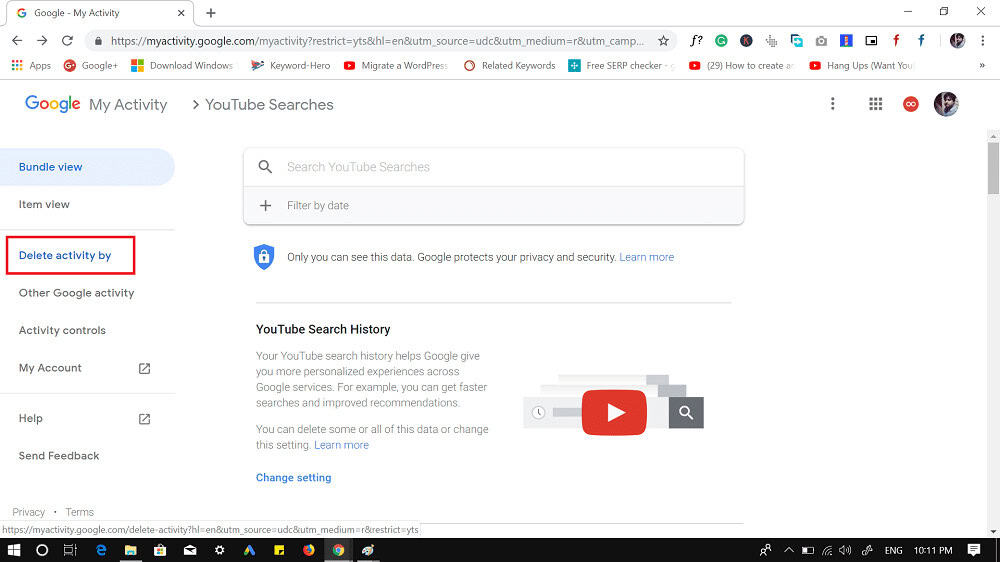Viewport: 1000px width, 562px height.
Task: Open the f? font extension icon
Action: (x=696, y=41)
